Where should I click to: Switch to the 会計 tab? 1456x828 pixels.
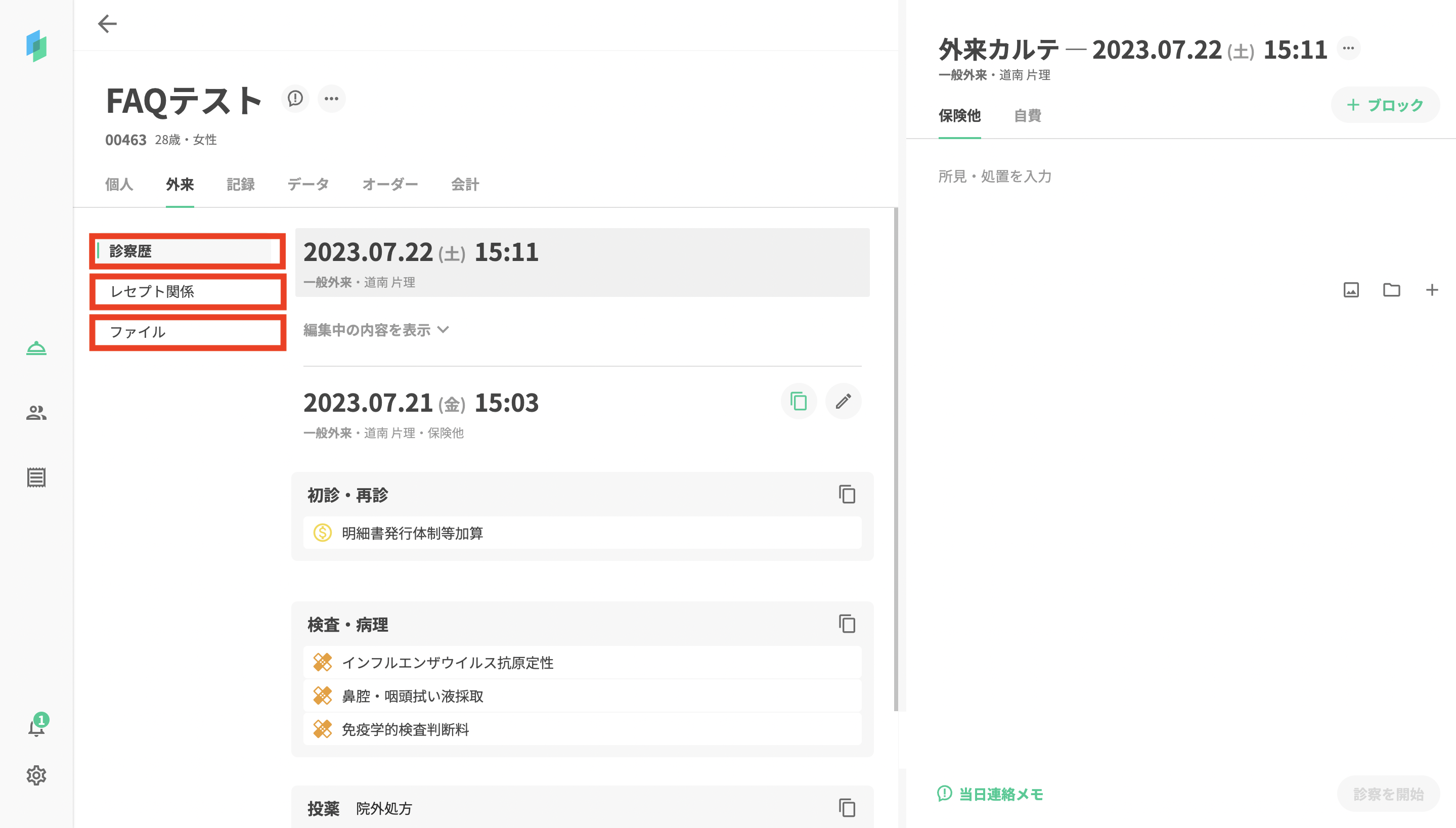[464, 184]
